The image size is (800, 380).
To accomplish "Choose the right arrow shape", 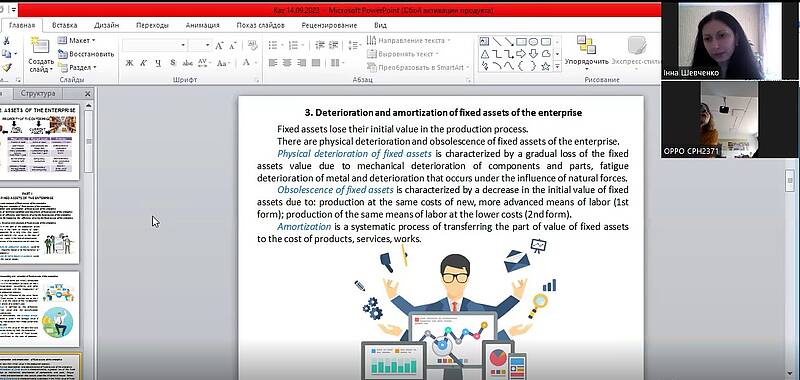I will [x=520, y=54].
